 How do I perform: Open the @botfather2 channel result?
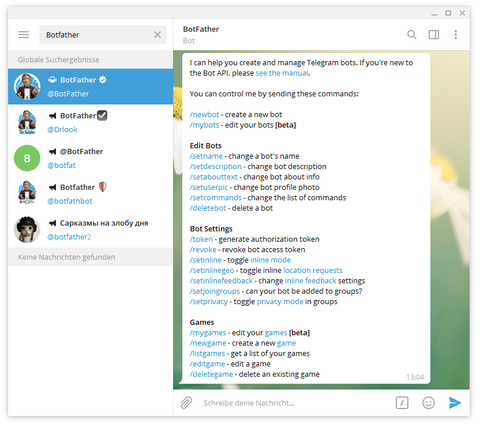coord(91,229)
